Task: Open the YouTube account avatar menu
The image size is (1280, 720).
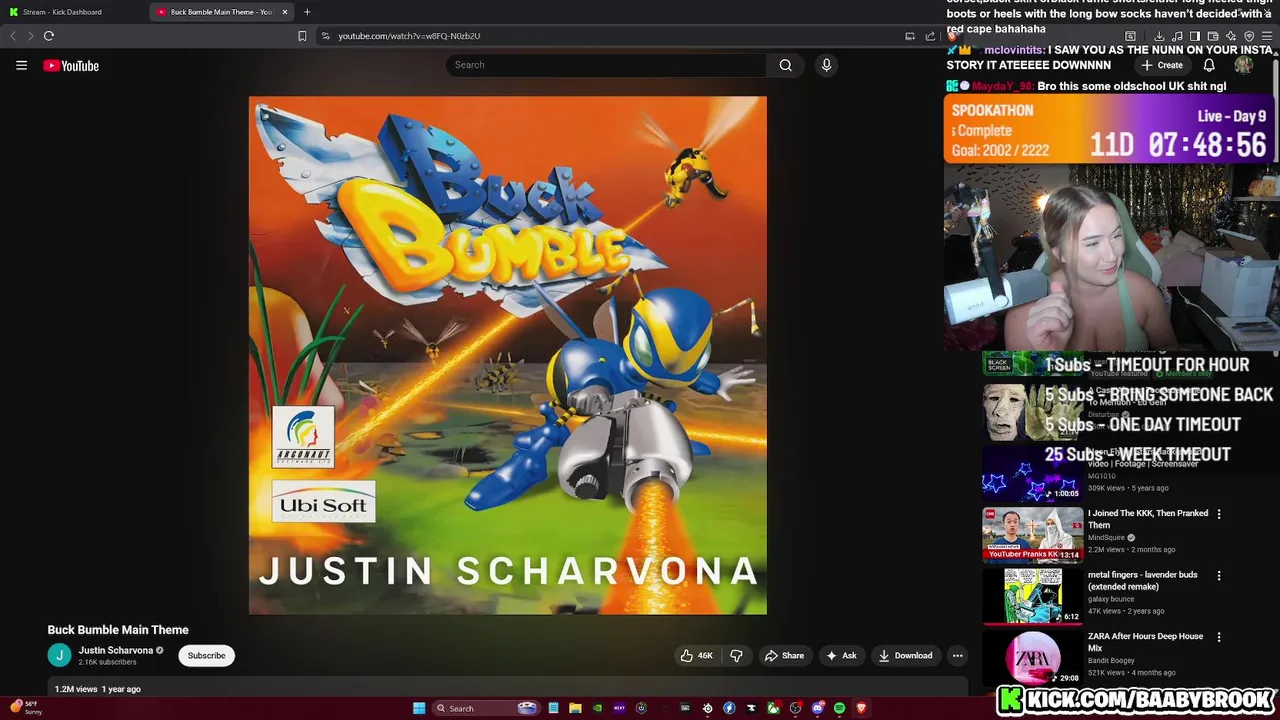Action: [1244, 65]
